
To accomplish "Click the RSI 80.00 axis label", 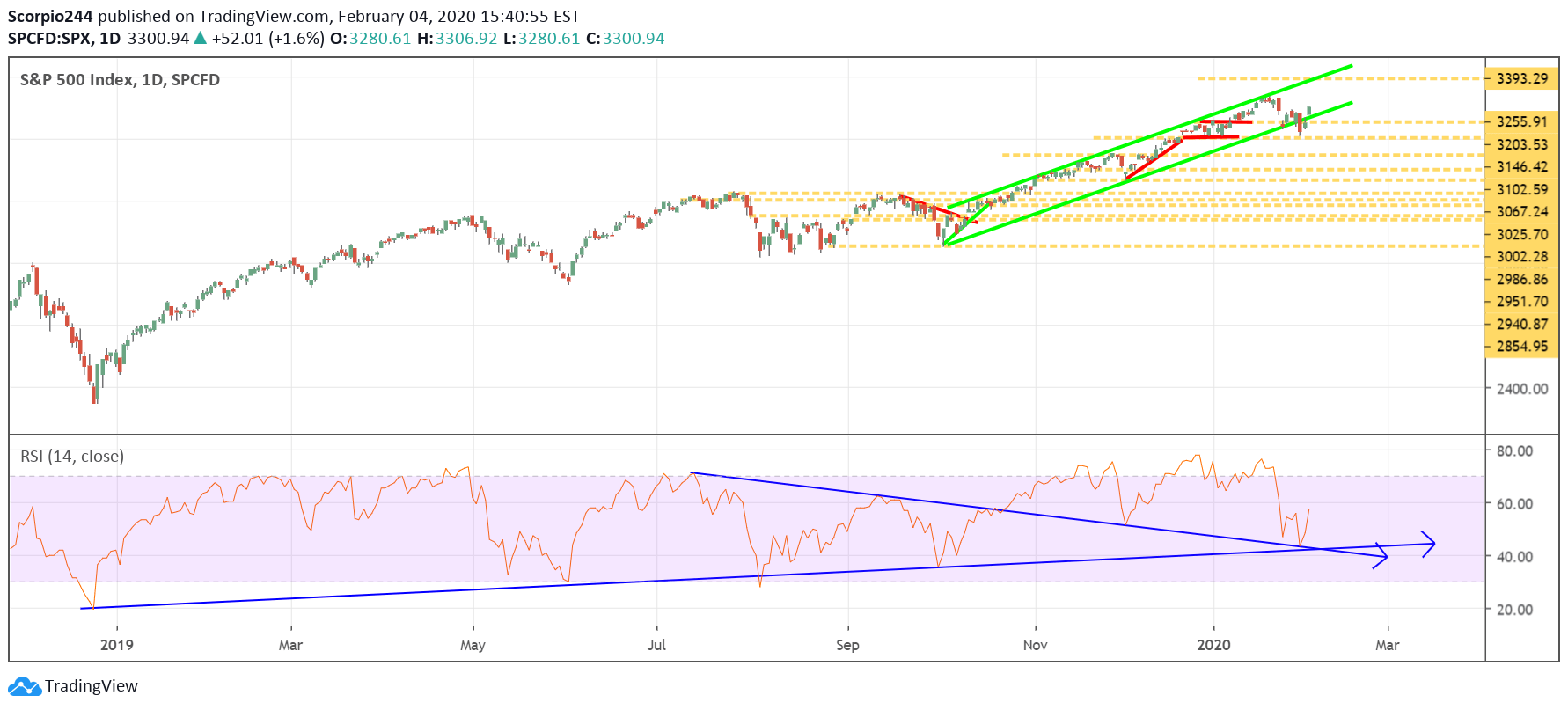I will click(x=1514, y=450).
